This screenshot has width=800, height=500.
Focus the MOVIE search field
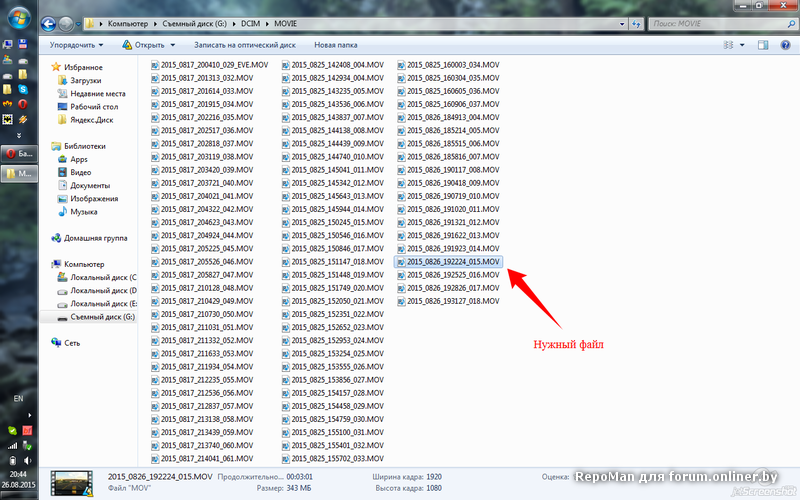(x=722, y=23)
